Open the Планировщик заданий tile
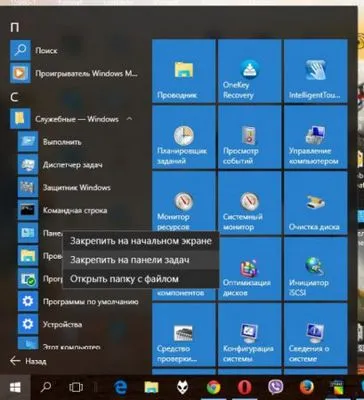 tap(184, 137)
